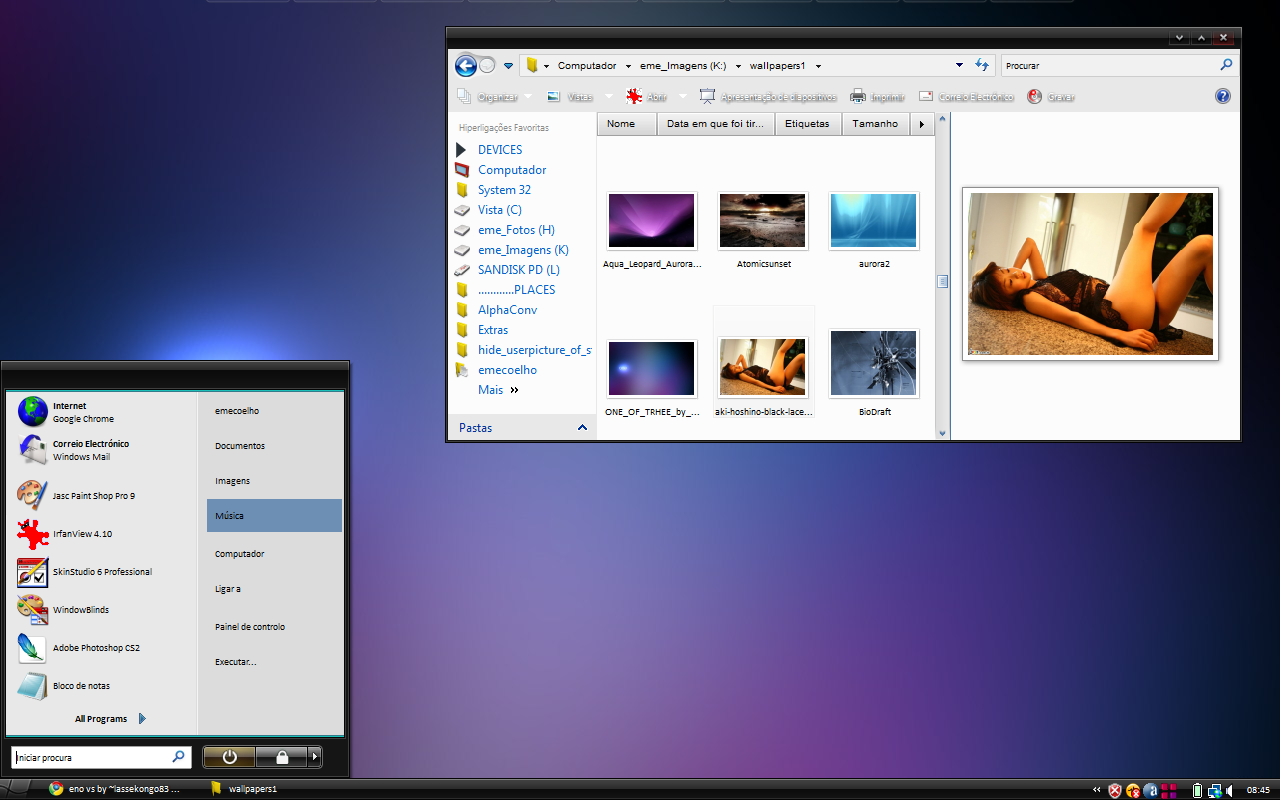
Task: Click the Iniciar procura search field
Action: (92, 757)
